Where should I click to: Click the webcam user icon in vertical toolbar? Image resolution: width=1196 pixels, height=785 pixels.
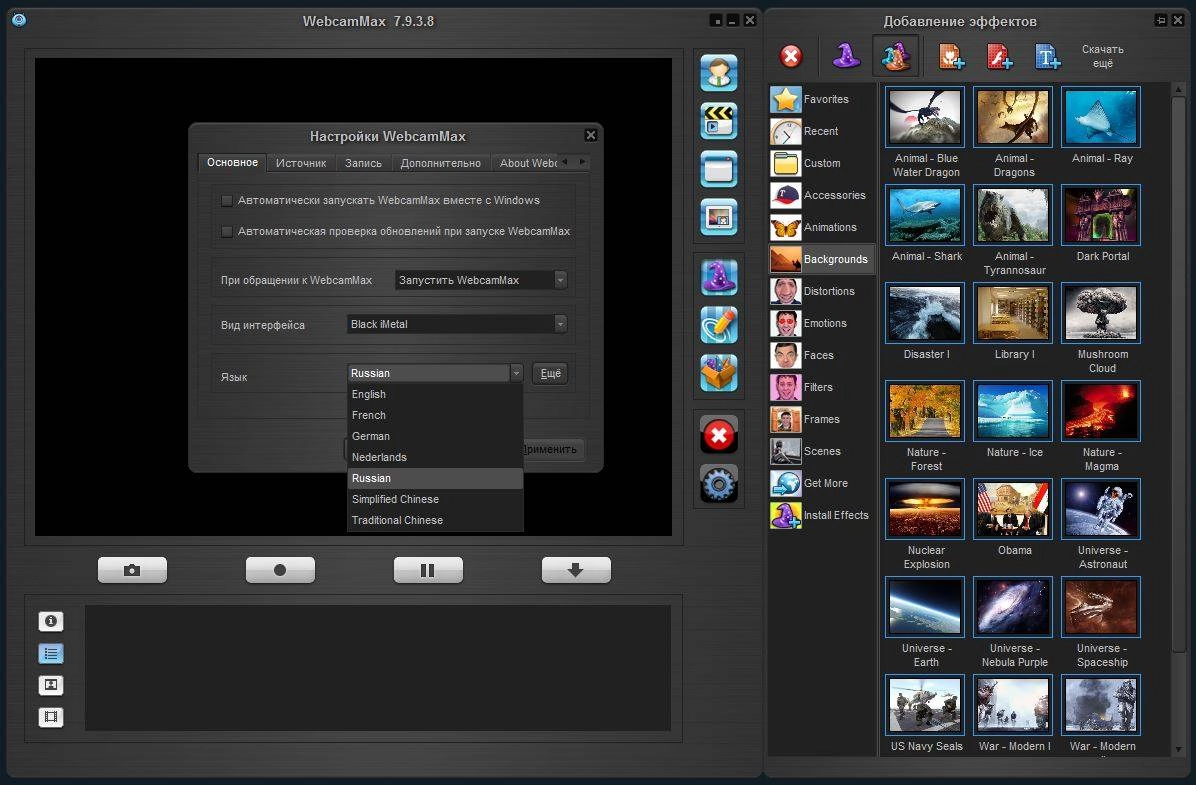[x=719, y=73]
